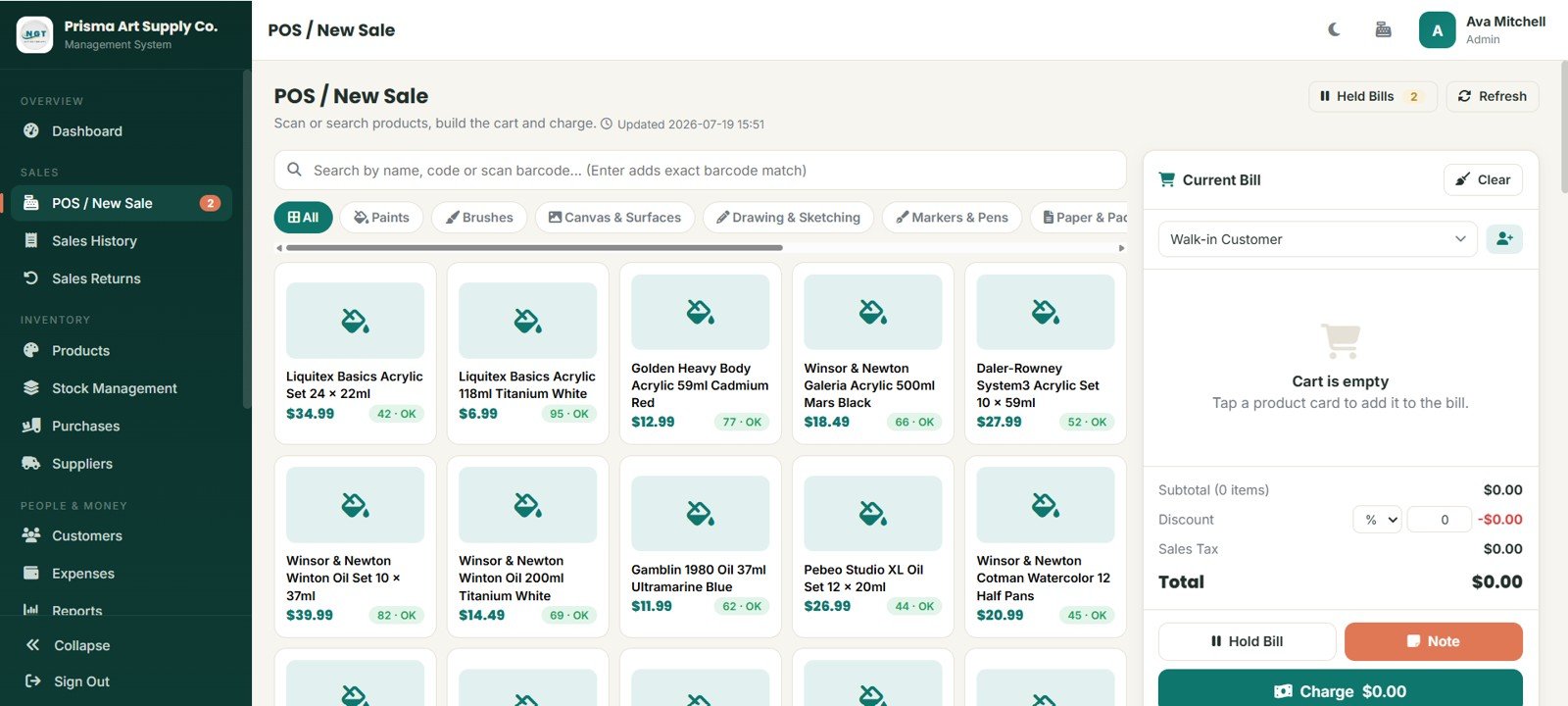This screenshot has width=1568, height=706.
Task: Open Sales History page
Action: 122,241
